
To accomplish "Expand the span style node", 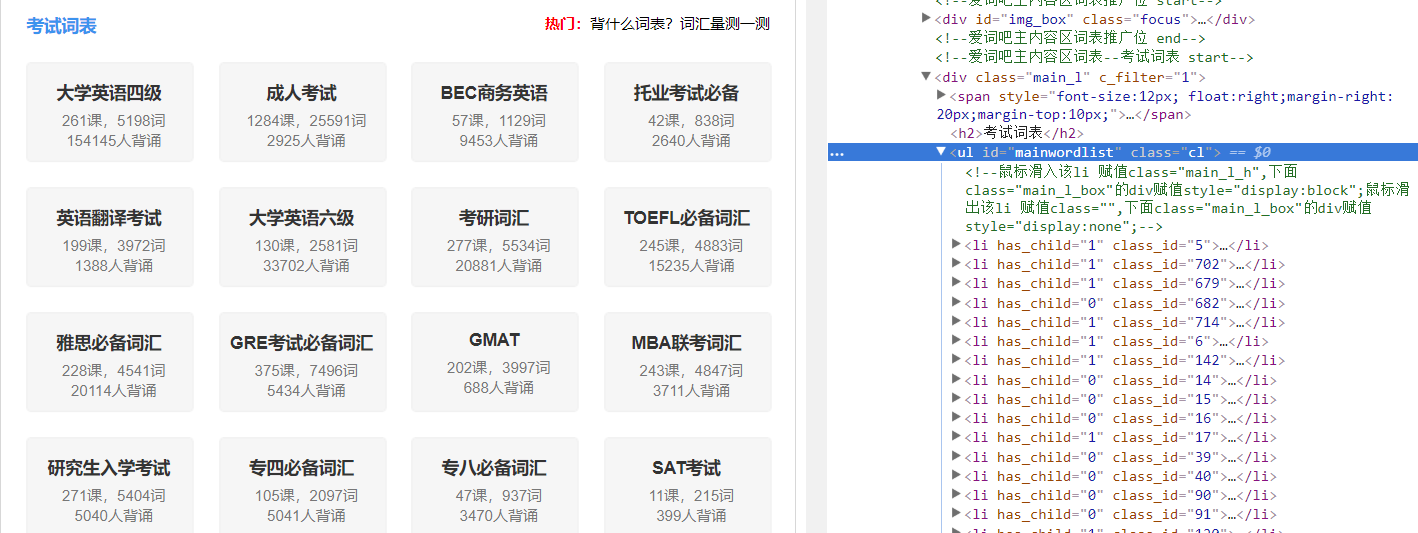I will [x=941, y=94].
